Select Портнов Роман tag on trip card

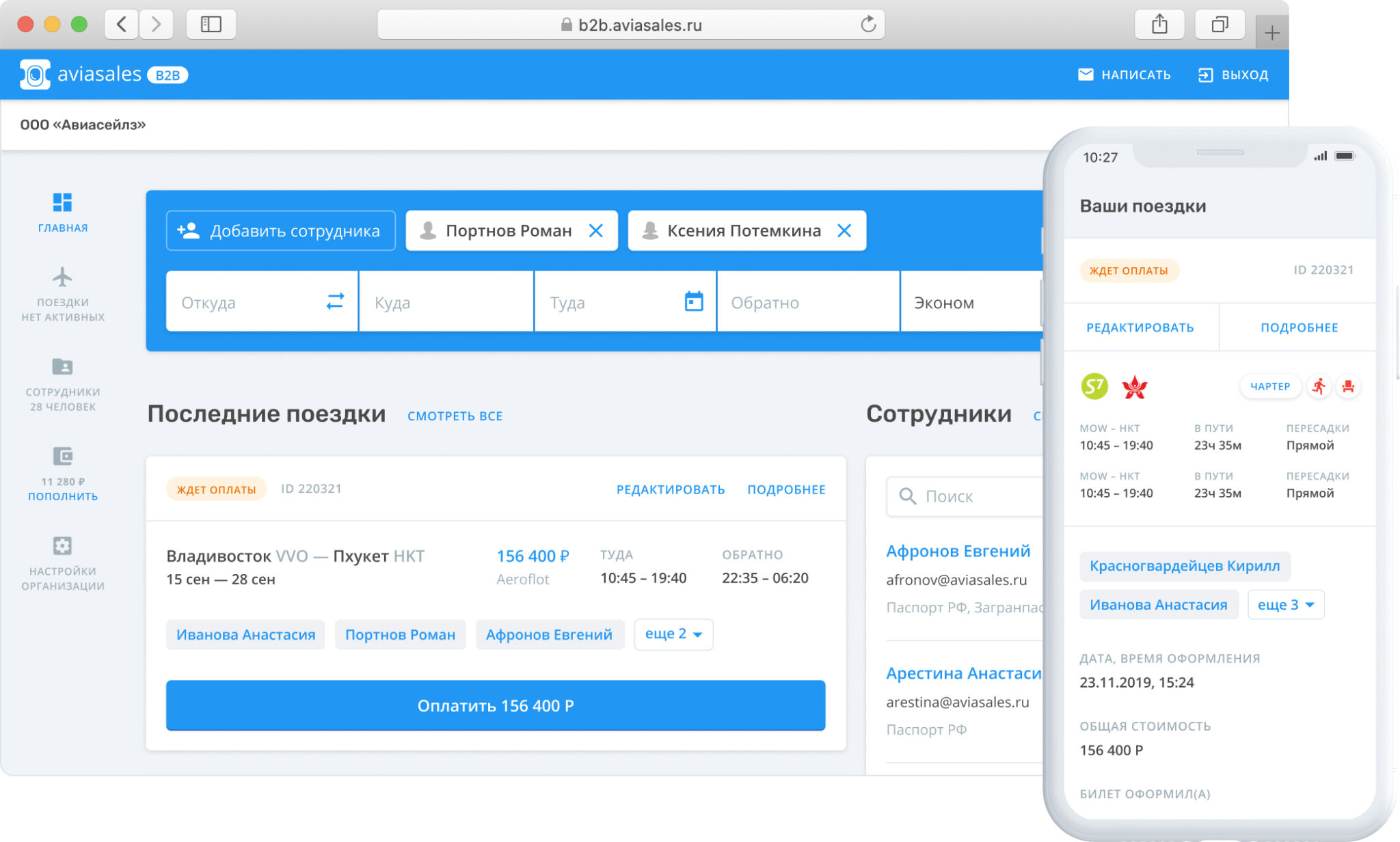point(400,634)
